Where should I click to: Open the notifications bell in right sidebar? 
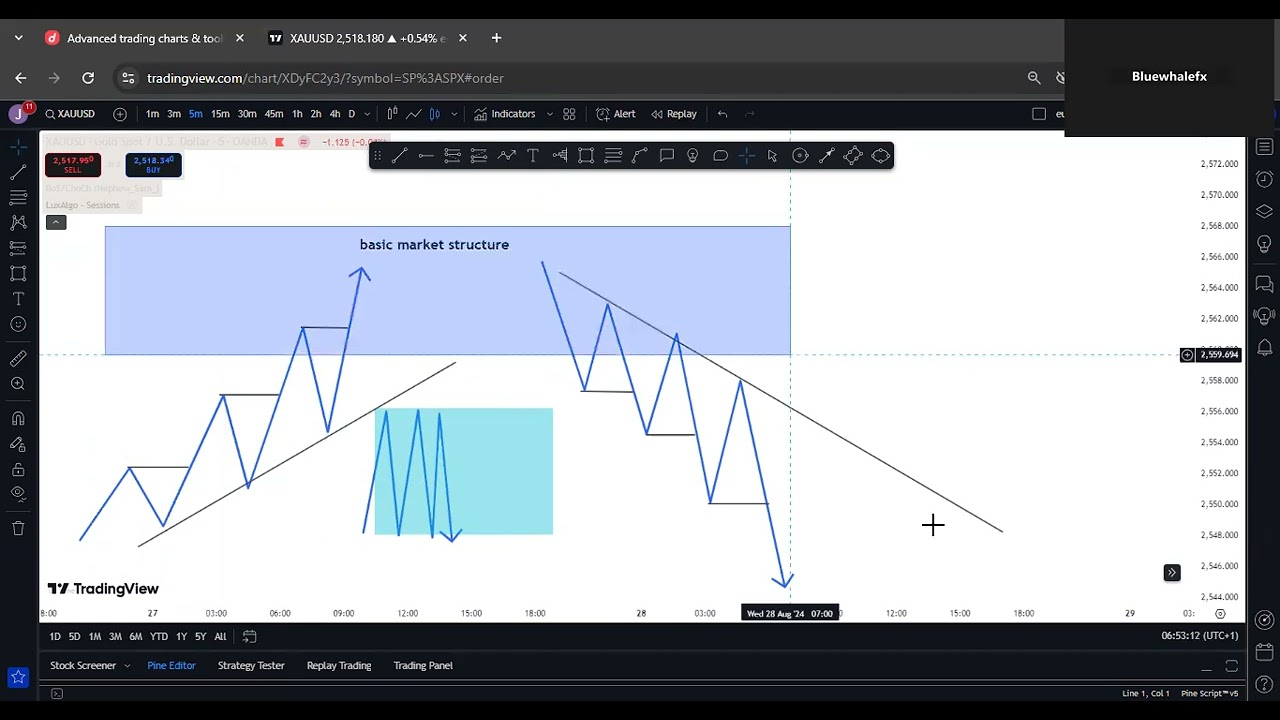(1264, 347)
